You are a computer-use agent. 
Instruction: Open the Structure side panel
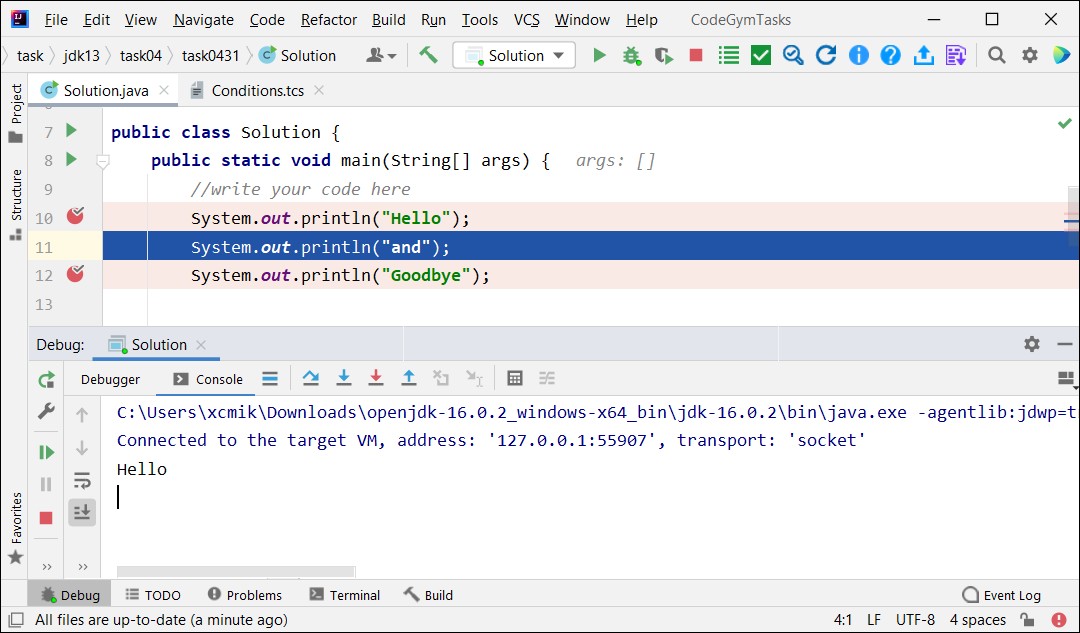point(15,204)
